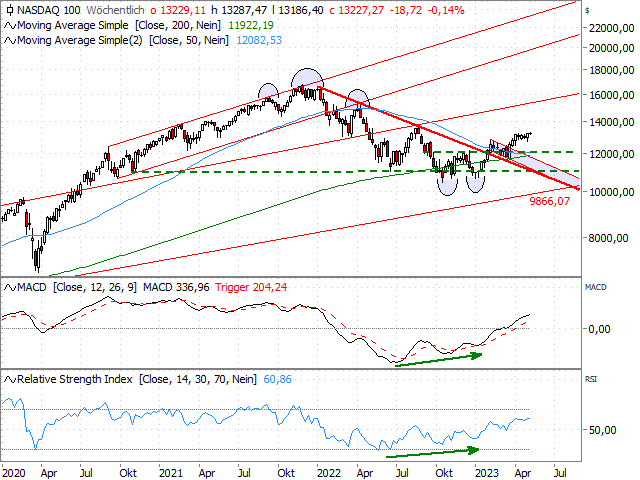
Task: Click the 2022 label on time axis
Action: (329, 473)
